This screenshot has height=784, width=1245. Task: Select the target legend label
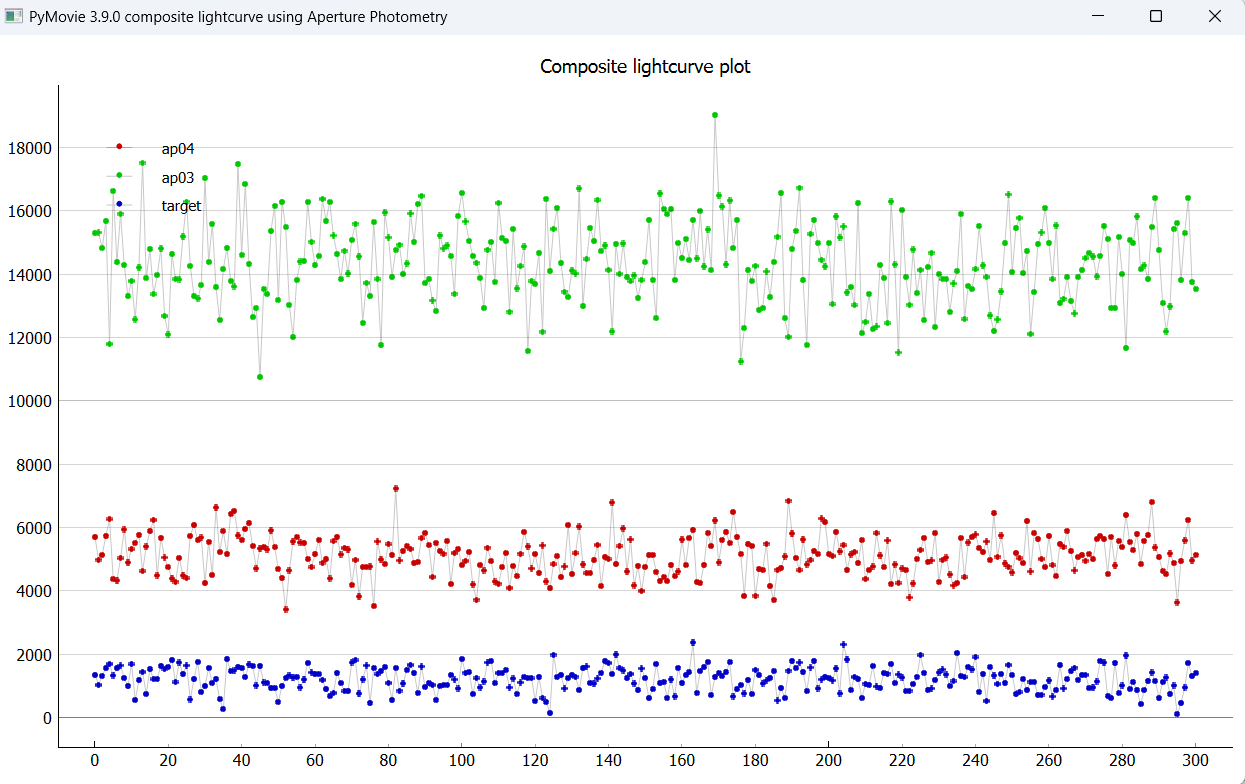[x=181, y=206]
